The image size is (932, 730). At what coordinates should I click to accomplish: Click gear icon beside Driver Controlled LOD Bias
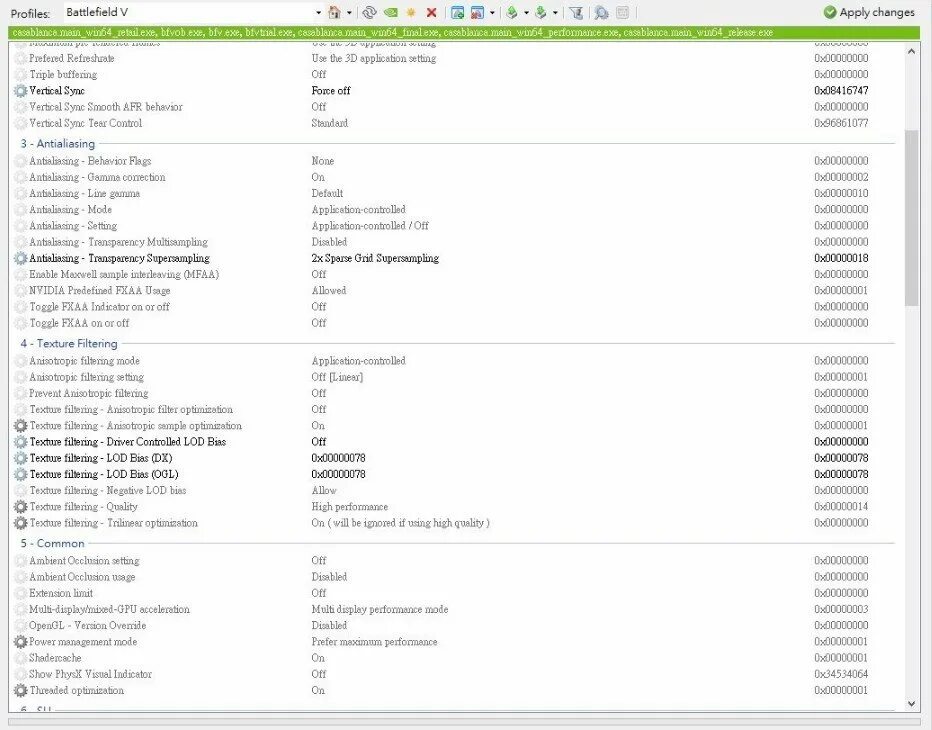21,442
